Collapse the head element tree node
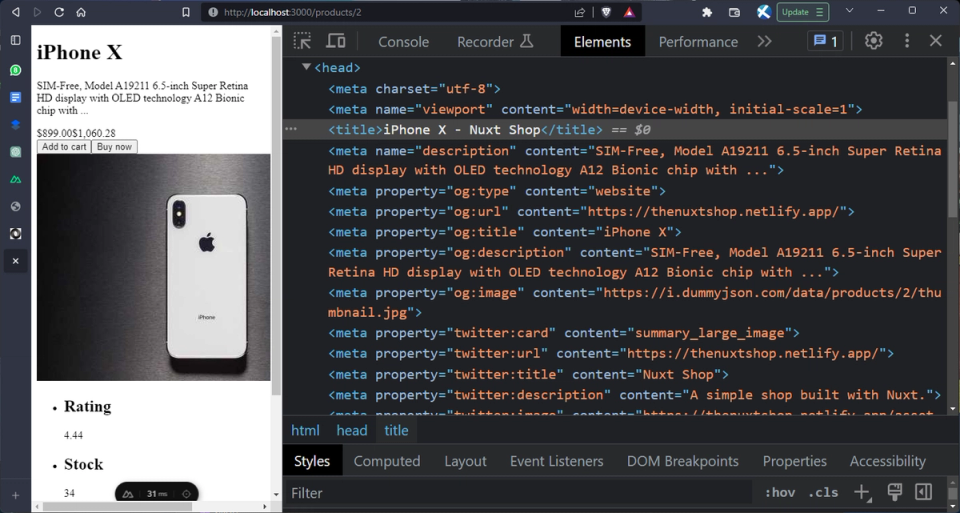 [x=307, y=67]
